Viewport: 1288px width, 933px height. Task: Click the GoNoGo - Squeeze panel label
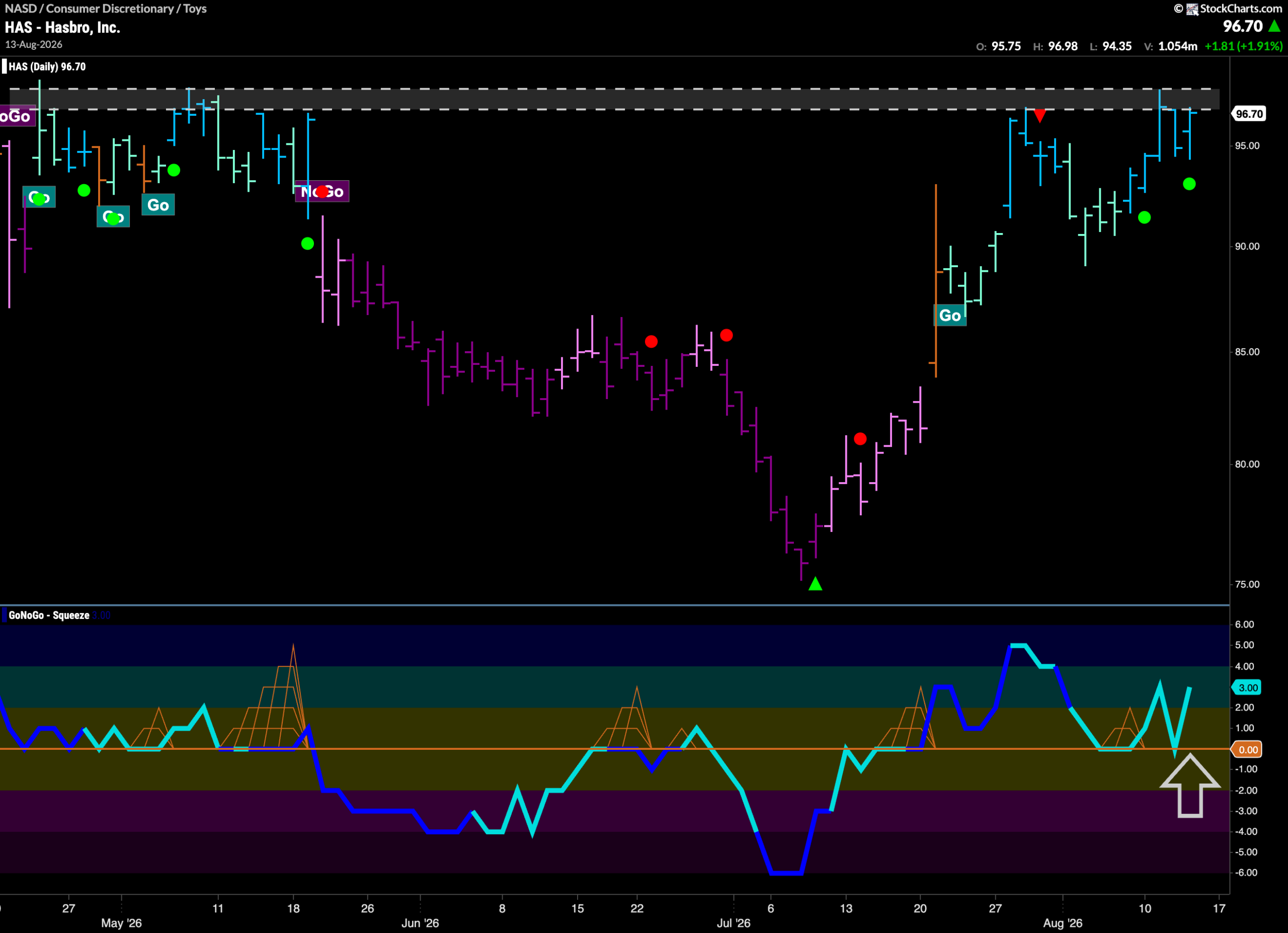[x=49, y=615]
